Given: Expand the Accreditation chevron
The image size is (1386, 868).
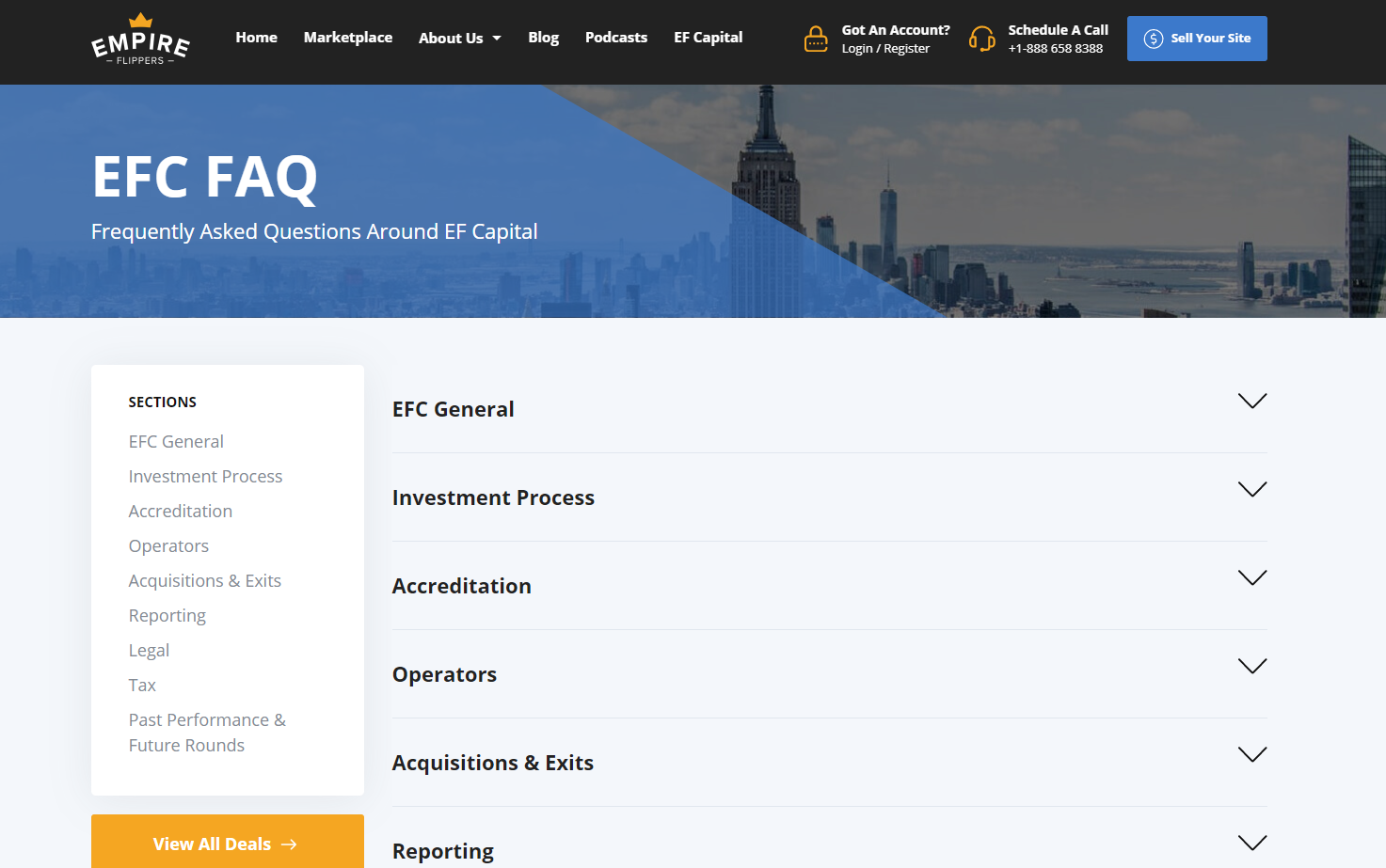Looking at the screenshot, I should (1252, 577).
